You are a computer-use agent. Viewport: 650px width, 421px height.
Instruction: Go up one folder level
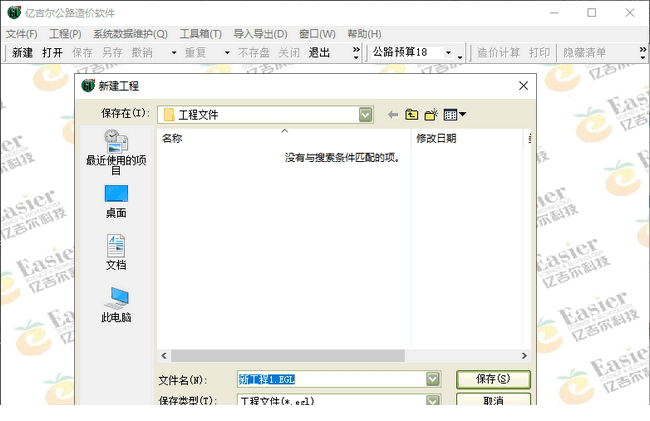click(x=412, y=114)
